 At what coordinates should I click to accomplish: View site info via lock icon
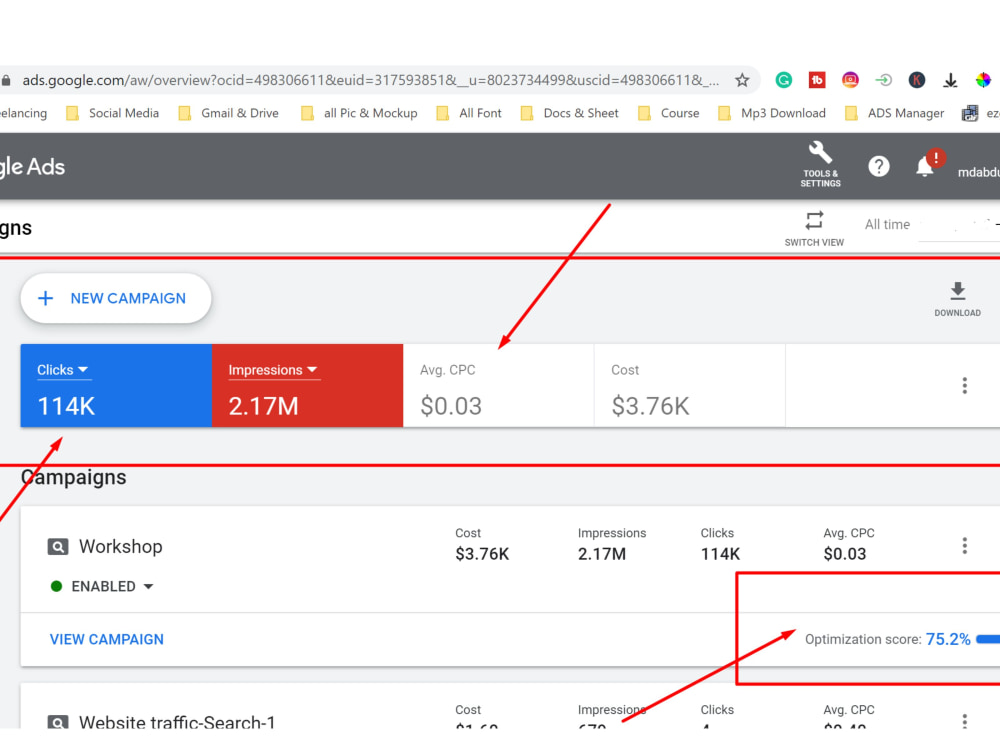pyautogui.click(x=6, y=80)
